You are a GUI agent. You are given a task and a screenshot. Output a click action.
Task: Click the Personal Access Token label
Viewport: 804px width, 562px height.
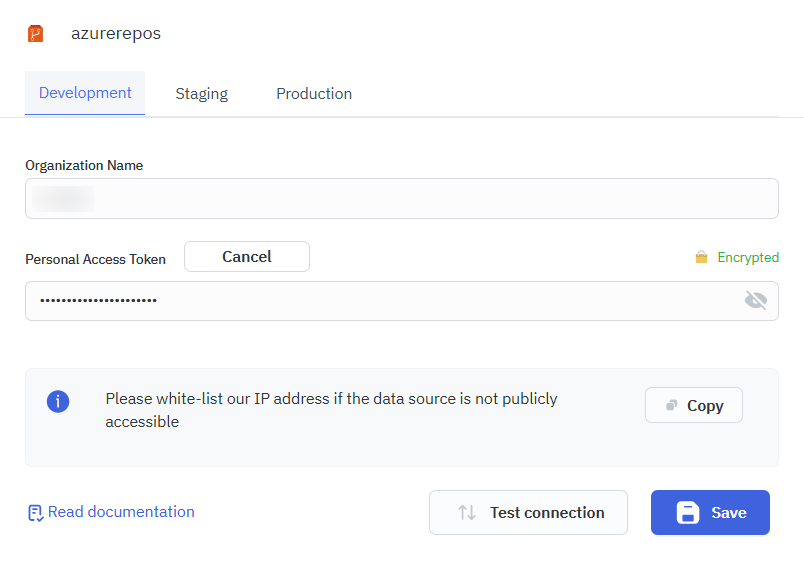[x=95, y=259]
